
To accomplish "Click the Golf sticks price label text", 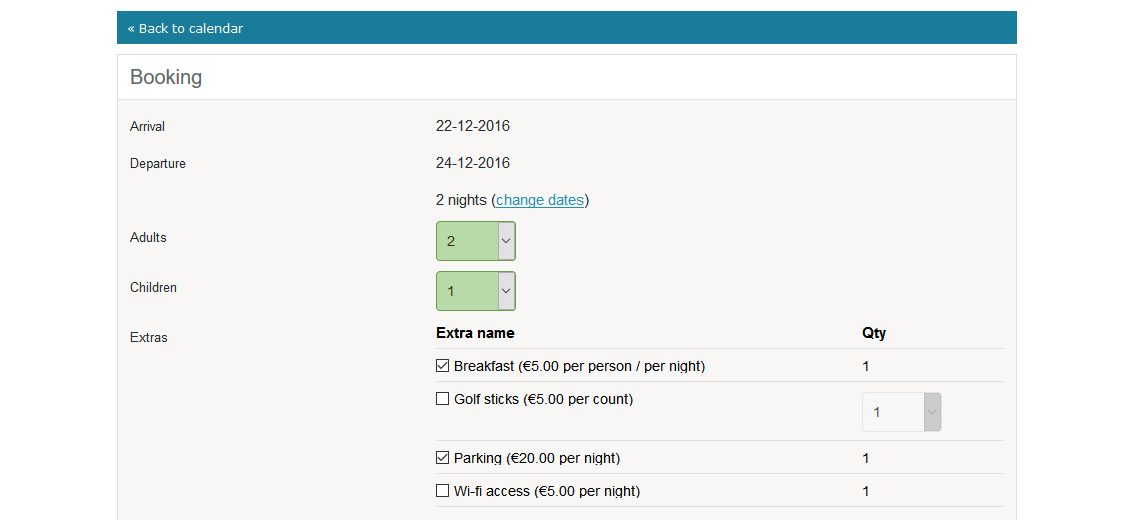I will [544, 399].
